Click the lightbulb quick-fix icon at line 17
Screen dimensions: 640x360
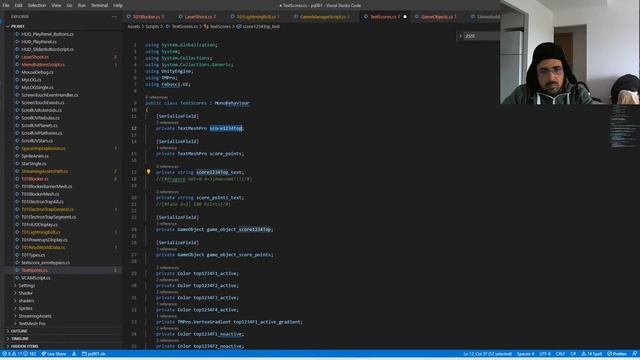click(148, 172)
